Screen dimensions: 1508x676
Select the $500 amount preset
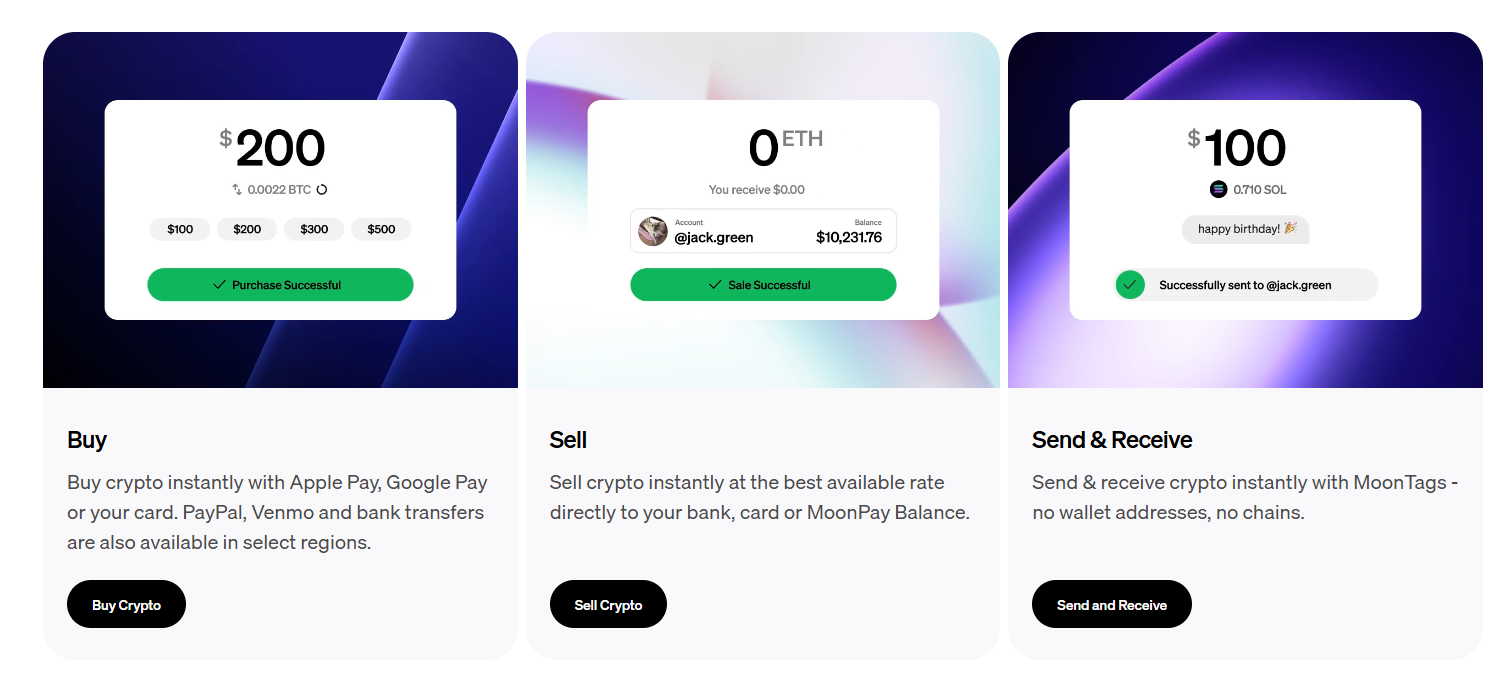pyautogui.click(x=380, y=229)
